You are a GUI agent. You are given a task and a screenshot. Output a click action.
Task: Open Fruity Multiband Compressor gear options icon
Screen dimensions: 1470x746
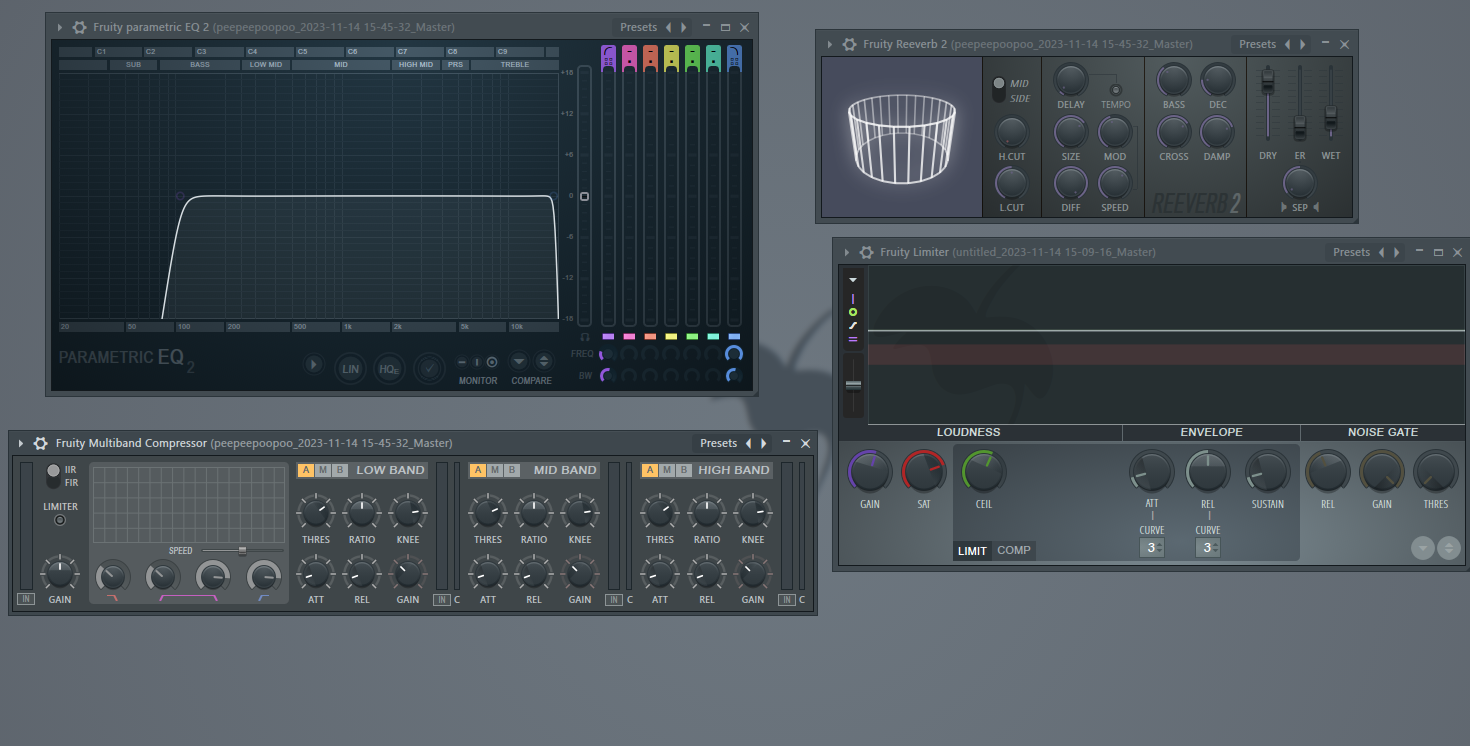(41, 443)
